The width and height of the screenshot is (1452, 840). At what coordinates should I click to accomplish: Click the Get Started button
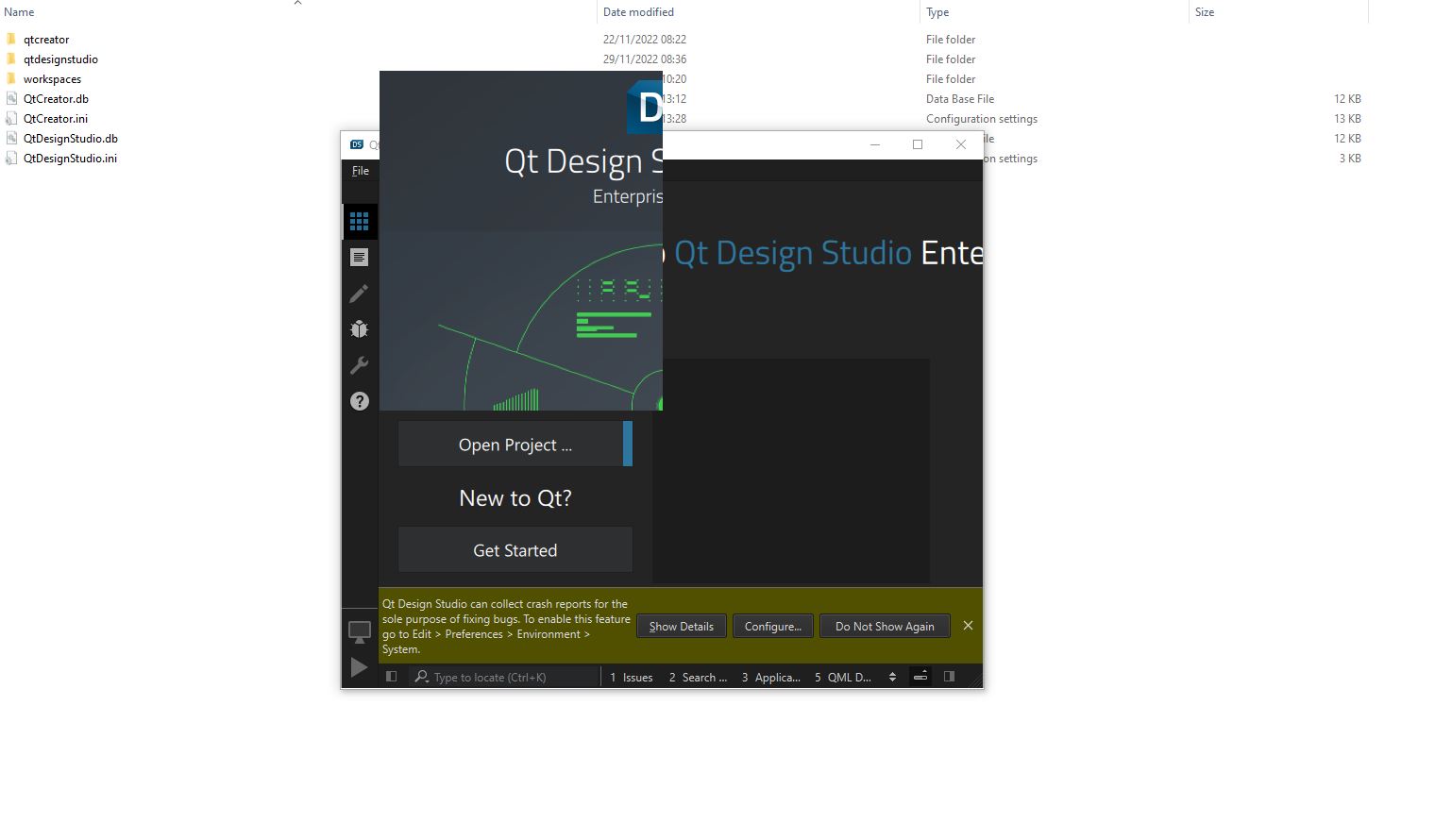click(515, 550)
